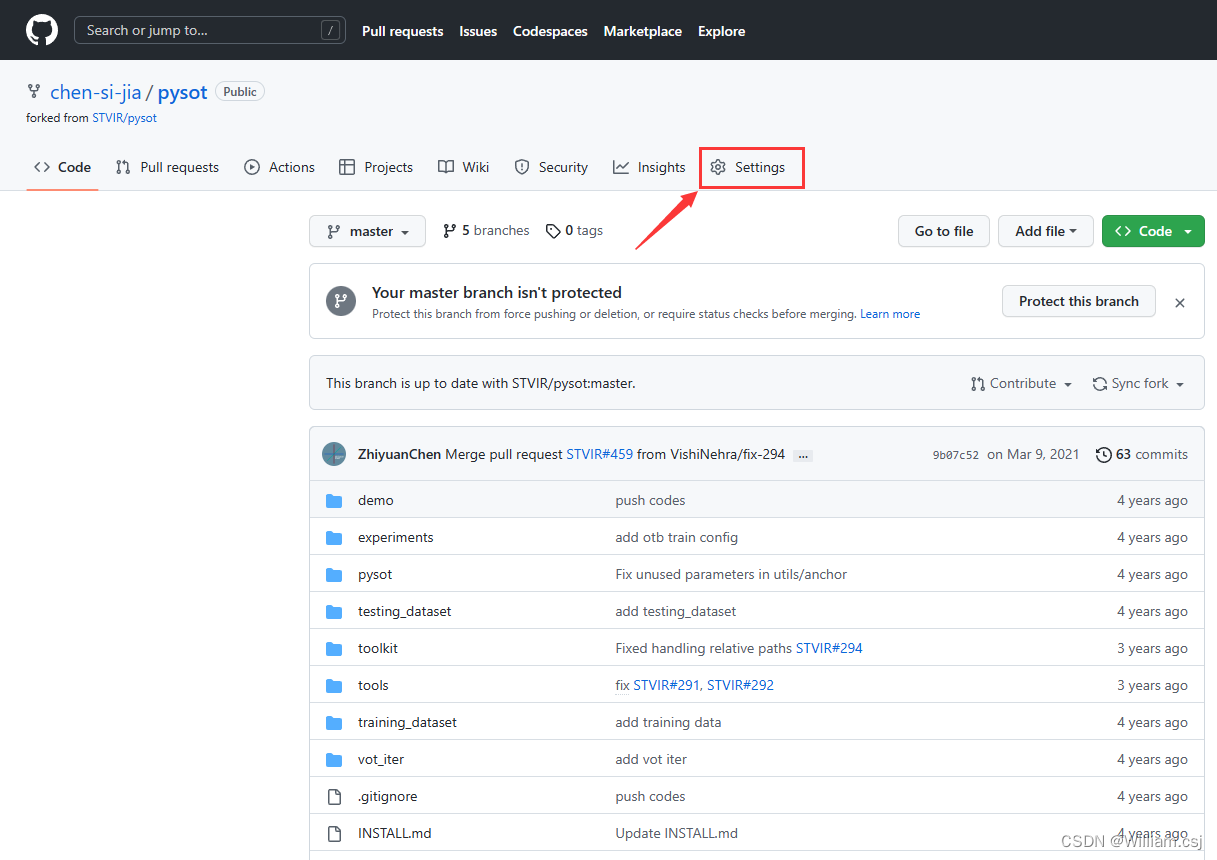The width and height of the screenshot is (1217, 860).
Task: Open the INSTALL.md file name
Action: (395, 833)
